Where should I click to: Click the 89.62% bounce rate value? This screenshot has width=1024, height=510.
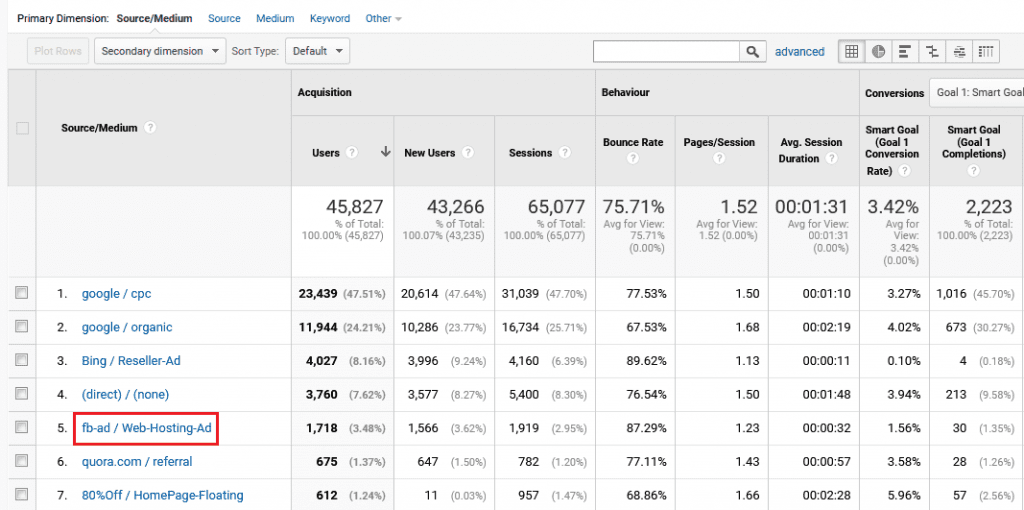(645, 361)
